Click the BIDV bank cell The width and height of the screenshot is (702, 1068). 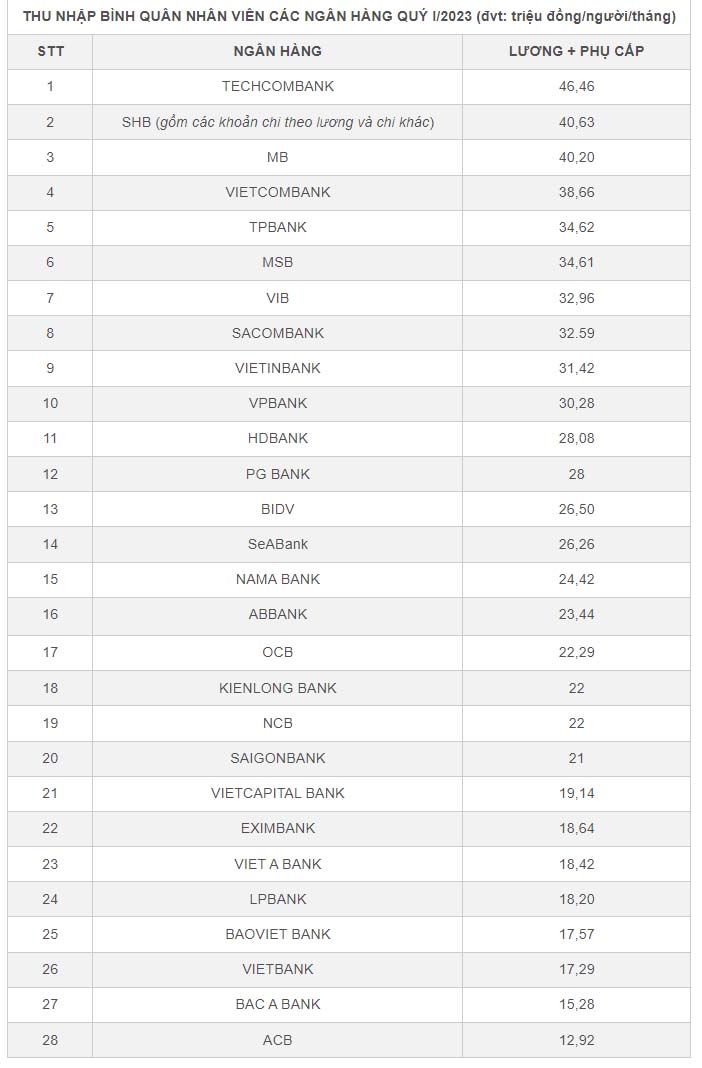point(277,509)
